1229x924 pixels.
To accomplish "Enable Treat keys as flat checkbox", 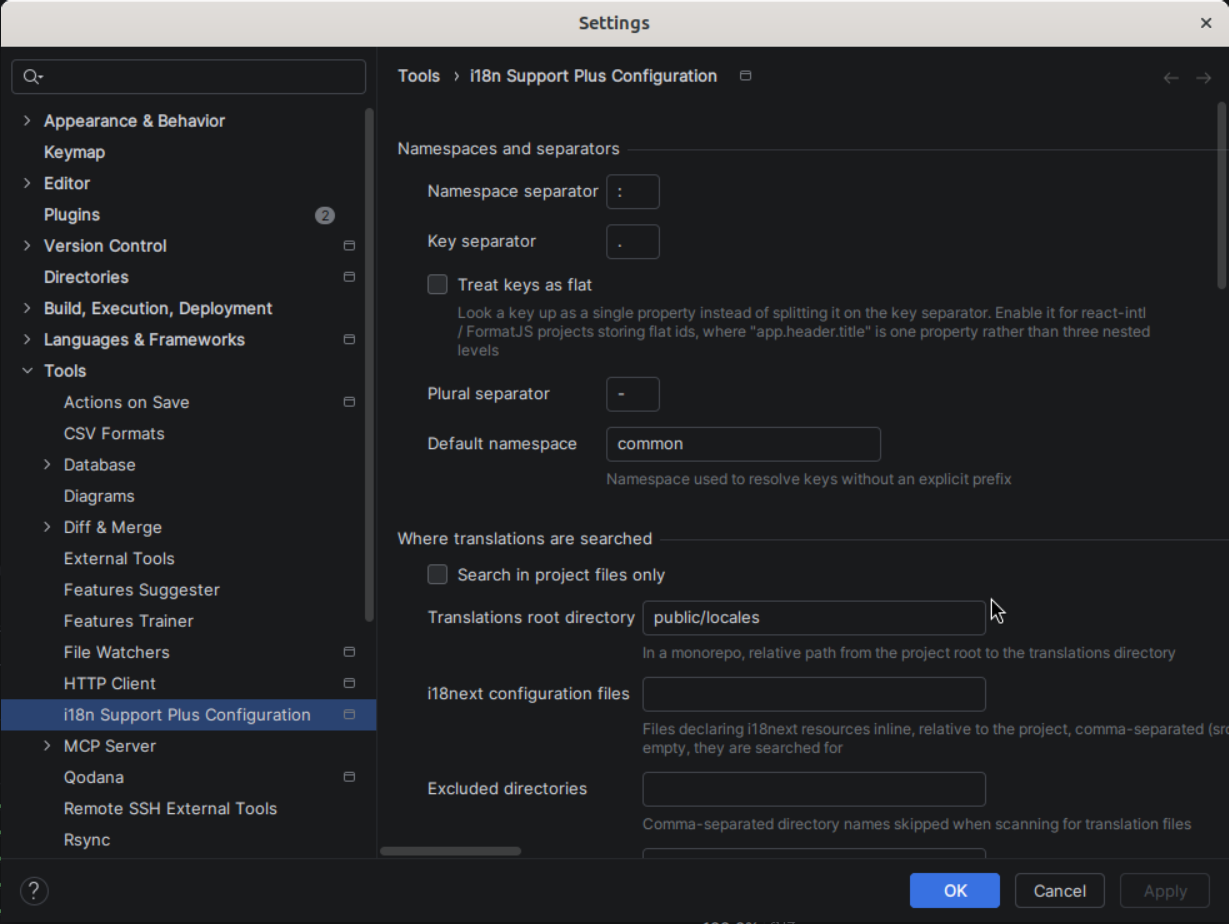I will pos(437,285).
